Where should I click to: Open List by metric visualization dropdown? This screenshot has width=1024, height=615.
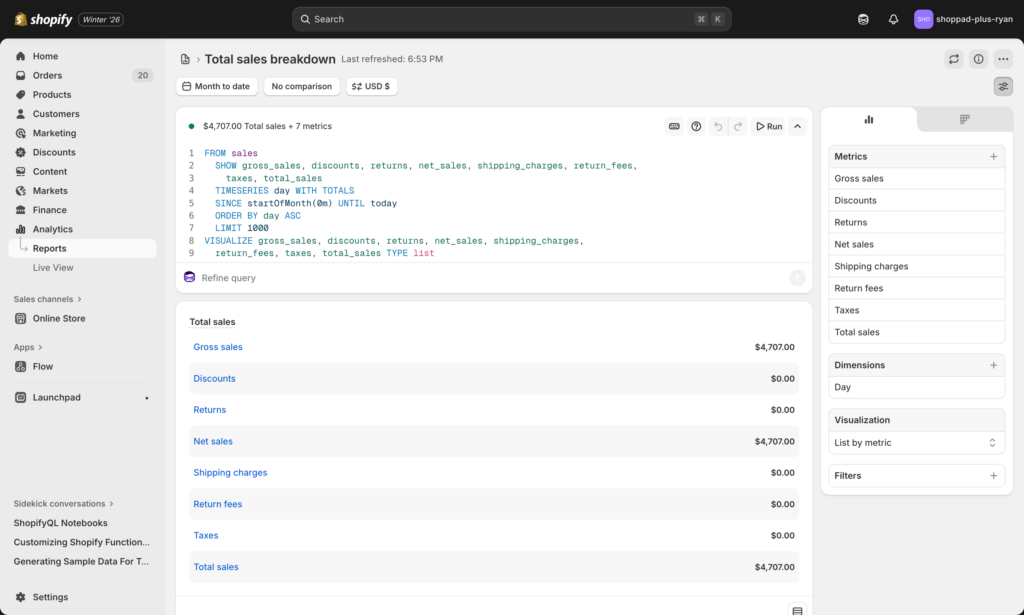coord(916,443)
